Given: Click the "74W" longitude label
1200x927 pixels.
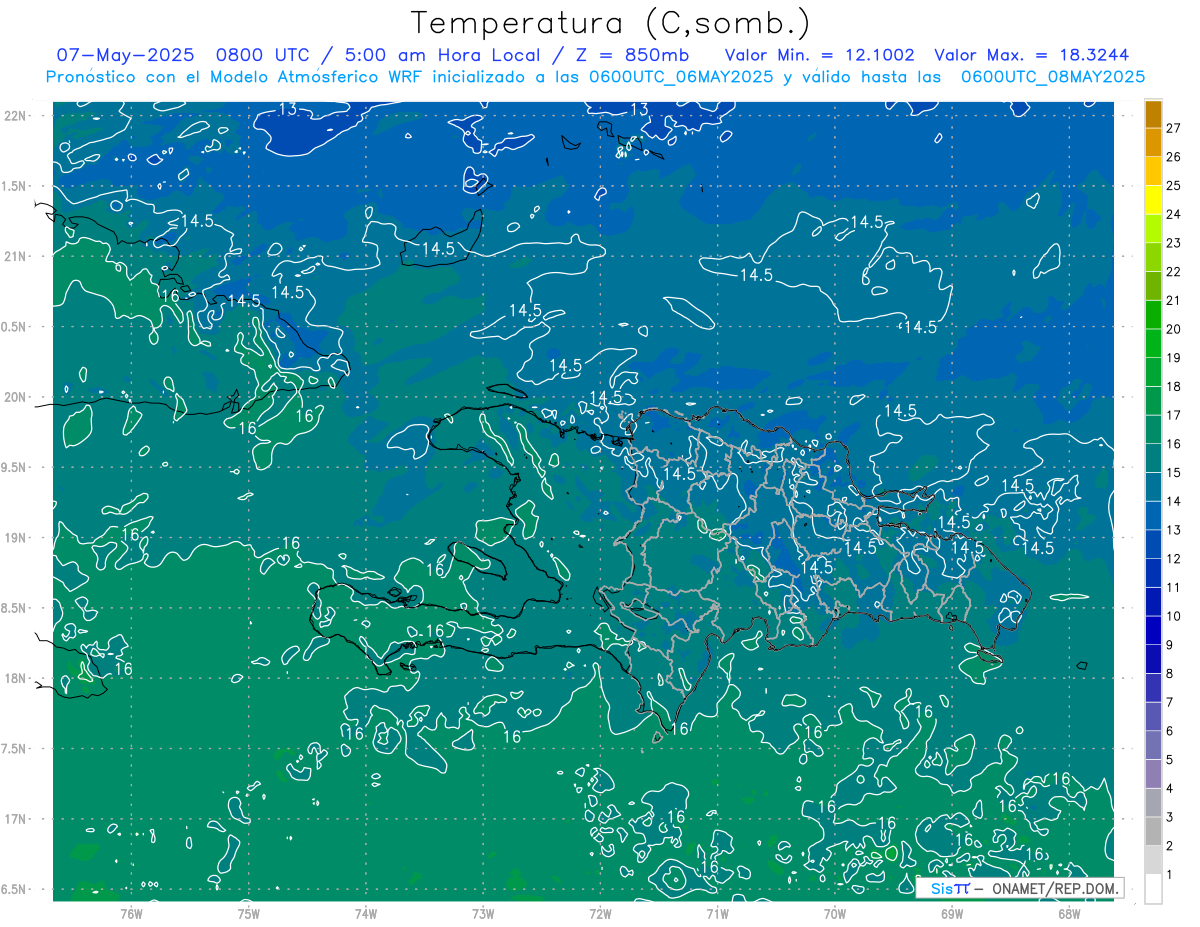Looking at the screenshot, I should coord(366,914).
